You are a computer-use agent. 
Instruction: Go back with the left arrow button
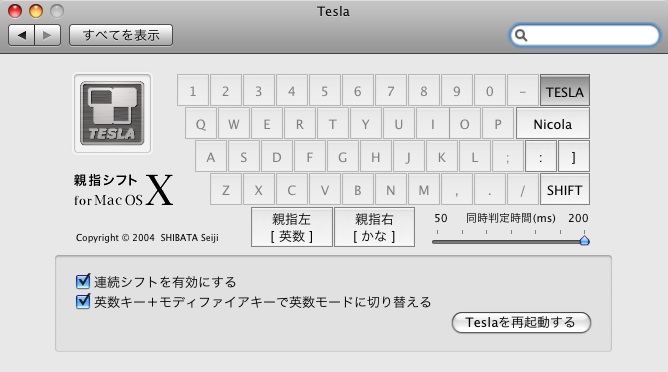pyautogui.click(x=22, y=35)
